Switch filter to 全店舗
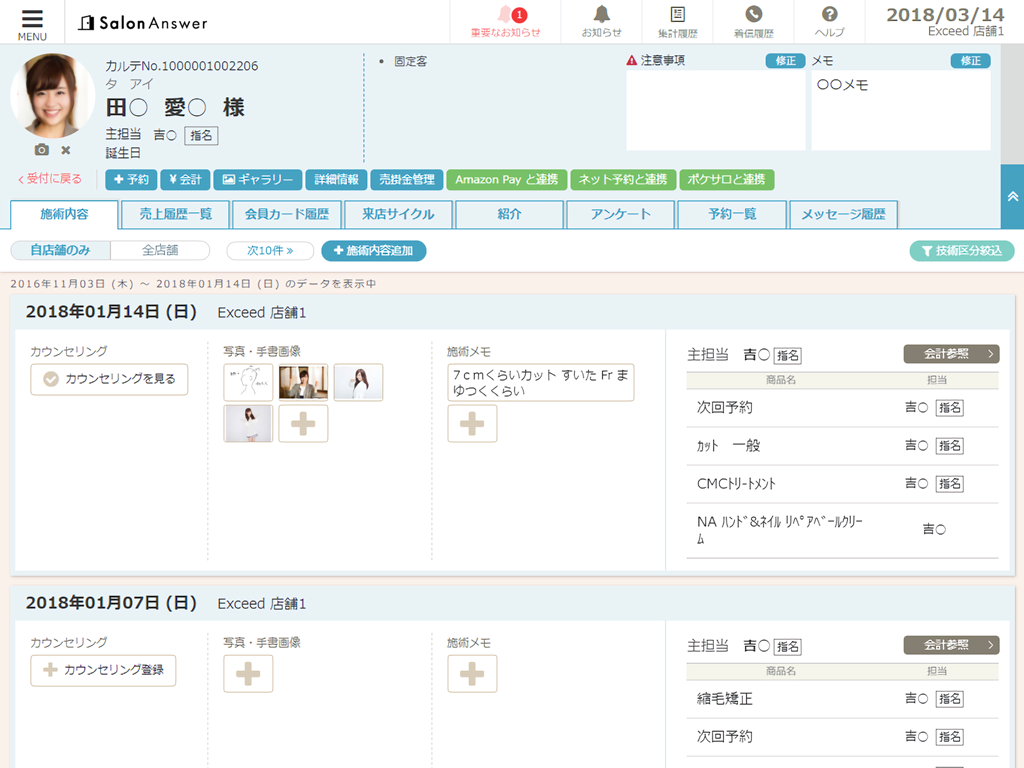Image resolution: width=1024 pixels, height=768 pixels. (x=160, y=251)
